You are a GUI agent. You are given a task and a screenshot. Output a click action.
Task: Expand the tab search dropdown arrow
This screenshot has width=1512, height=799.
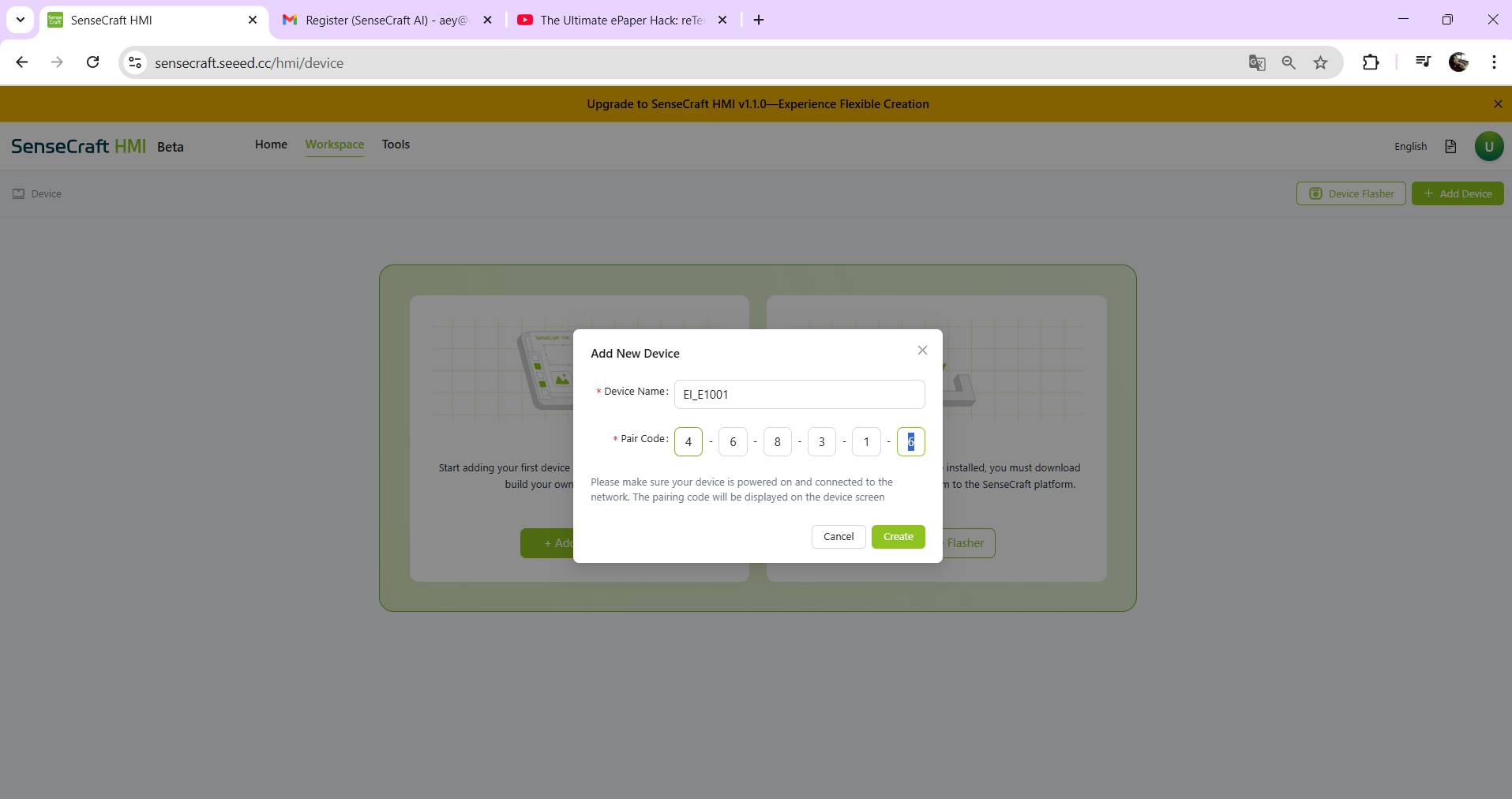[x=21, y=21]
